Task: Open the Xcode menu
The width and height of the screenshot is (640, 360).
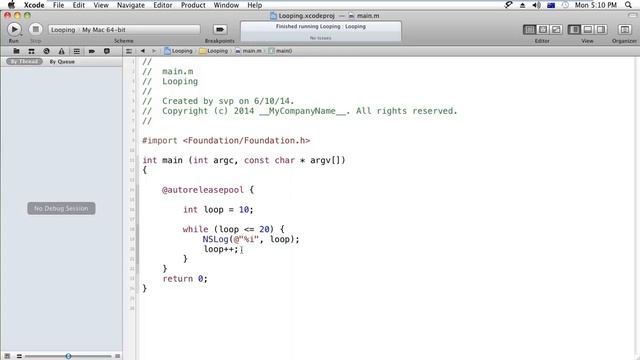Action: click(x=34, y=5)
